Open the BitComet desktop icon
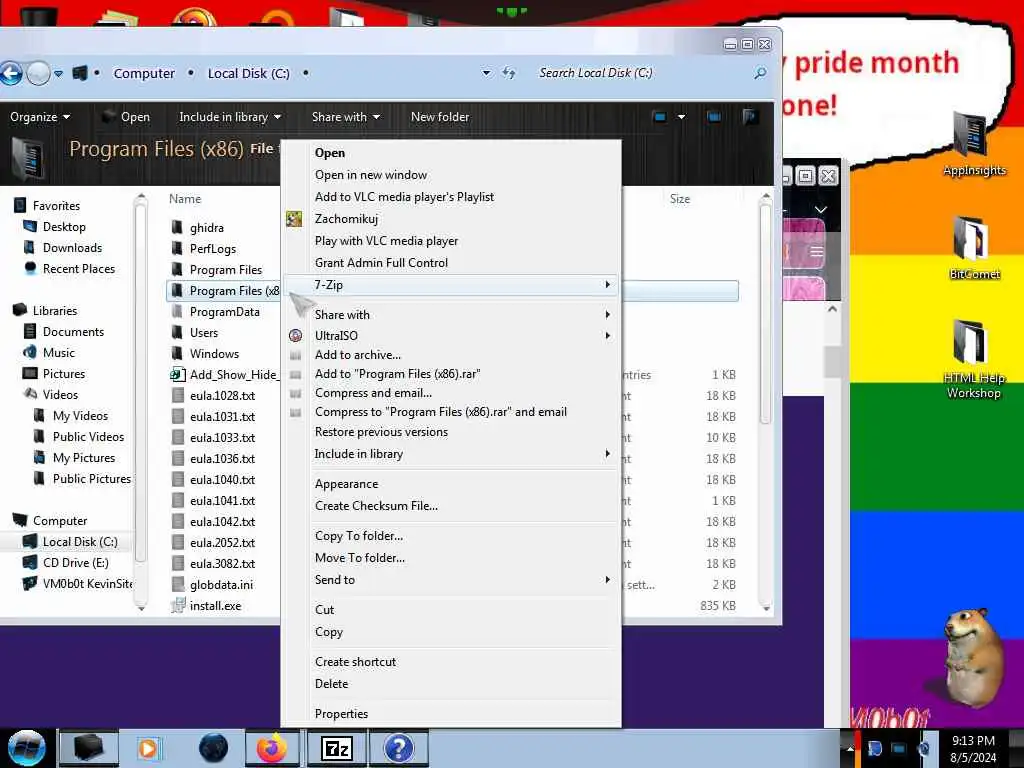 click(973, 248)
